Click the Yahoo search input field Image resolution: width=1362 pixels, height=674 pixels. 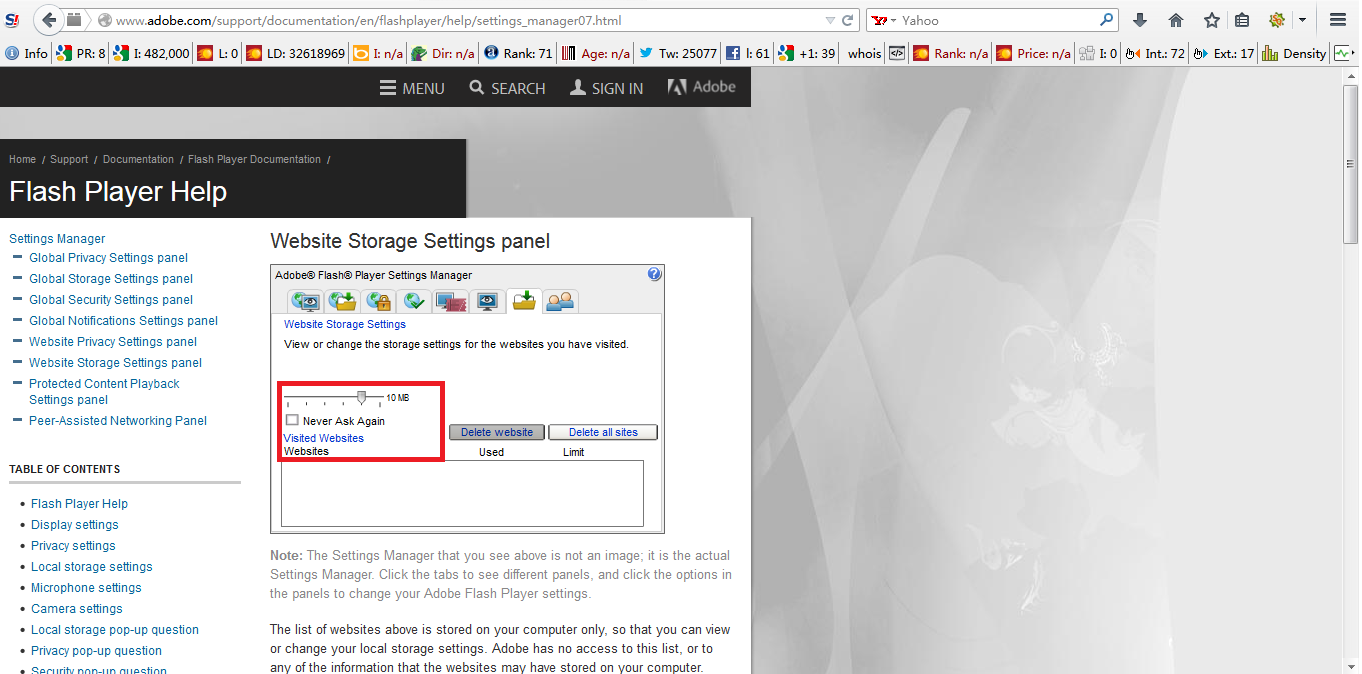(1000, 20)
